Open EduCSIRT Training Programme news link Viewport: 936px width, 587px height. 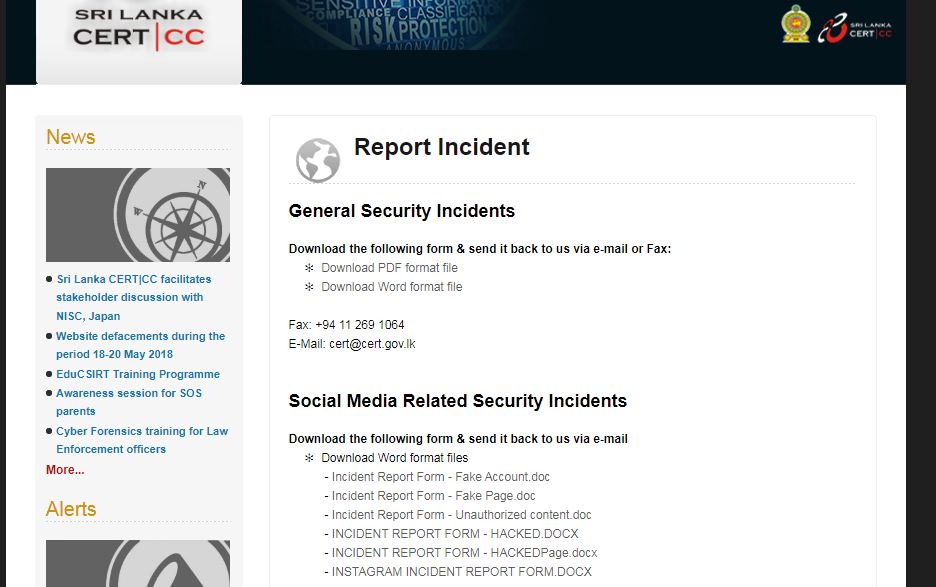138,374
